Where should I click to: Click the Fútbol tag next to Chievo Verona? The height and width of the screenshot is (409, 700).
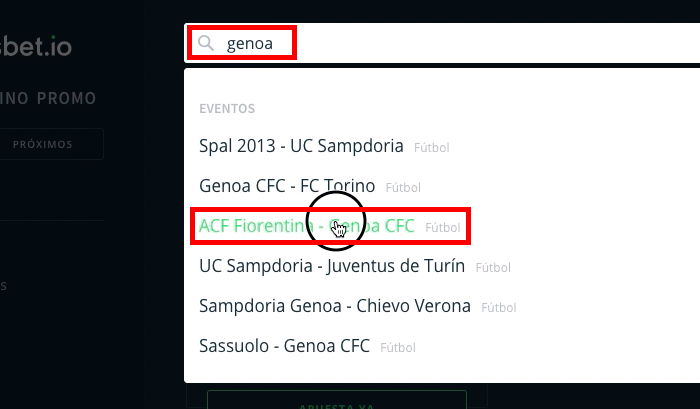(x=499, y=308)
